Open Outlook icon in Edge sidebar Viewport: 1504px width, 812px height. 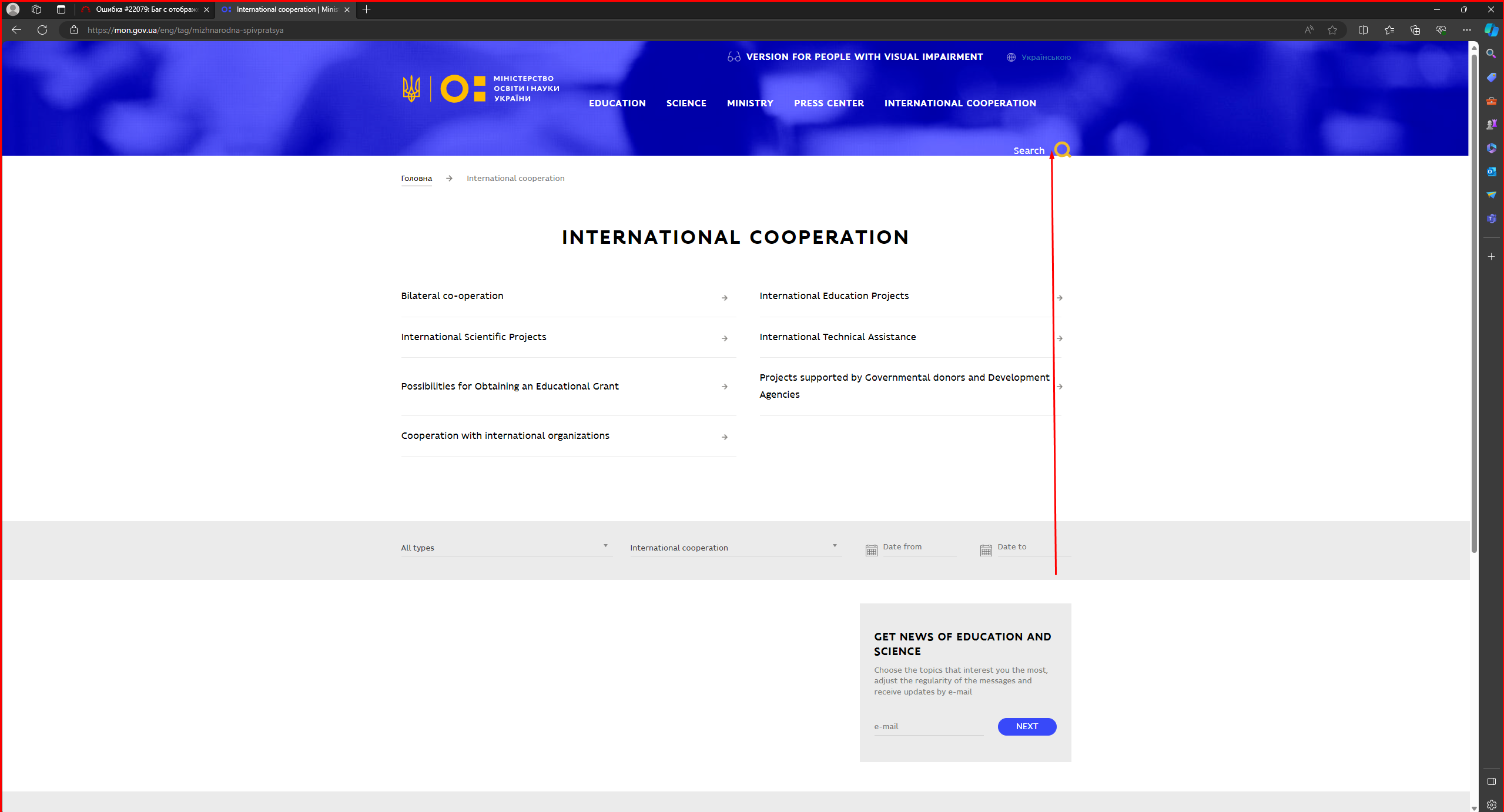(x=1491, y=172)
